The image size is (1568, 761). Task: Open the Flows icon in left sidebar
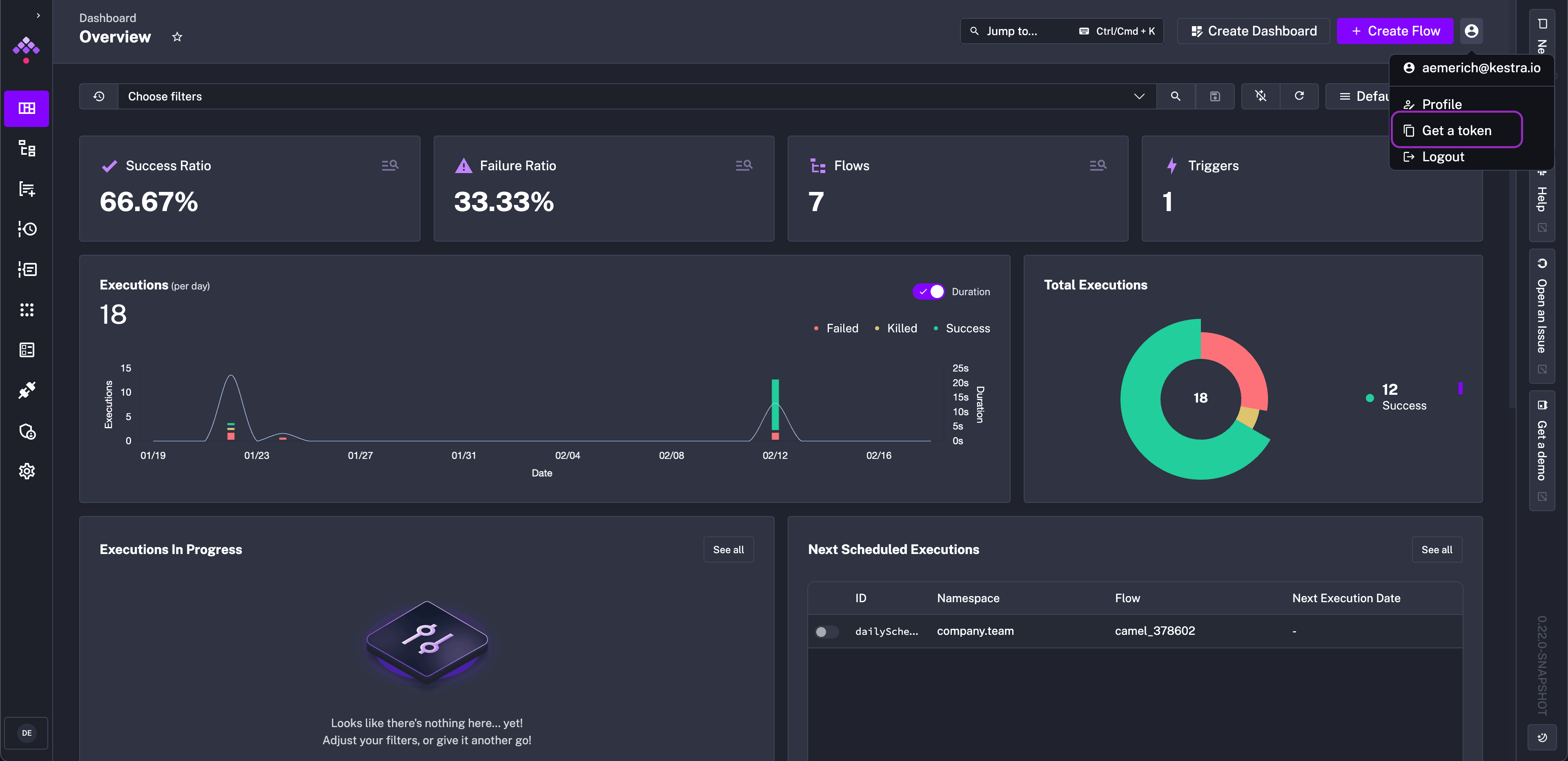click(x=27, y=149)
